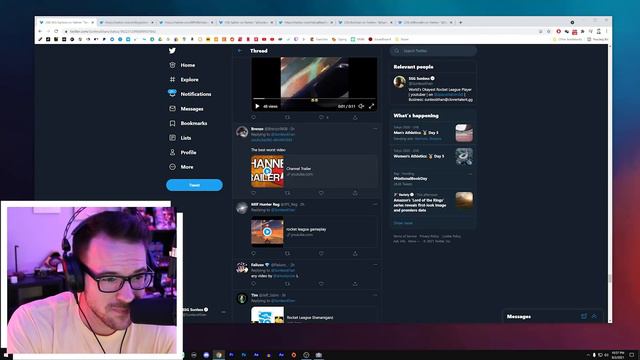Open options for #NationalBookDay trend
Screen dimensions: 640x360
[x=470, y=174]
